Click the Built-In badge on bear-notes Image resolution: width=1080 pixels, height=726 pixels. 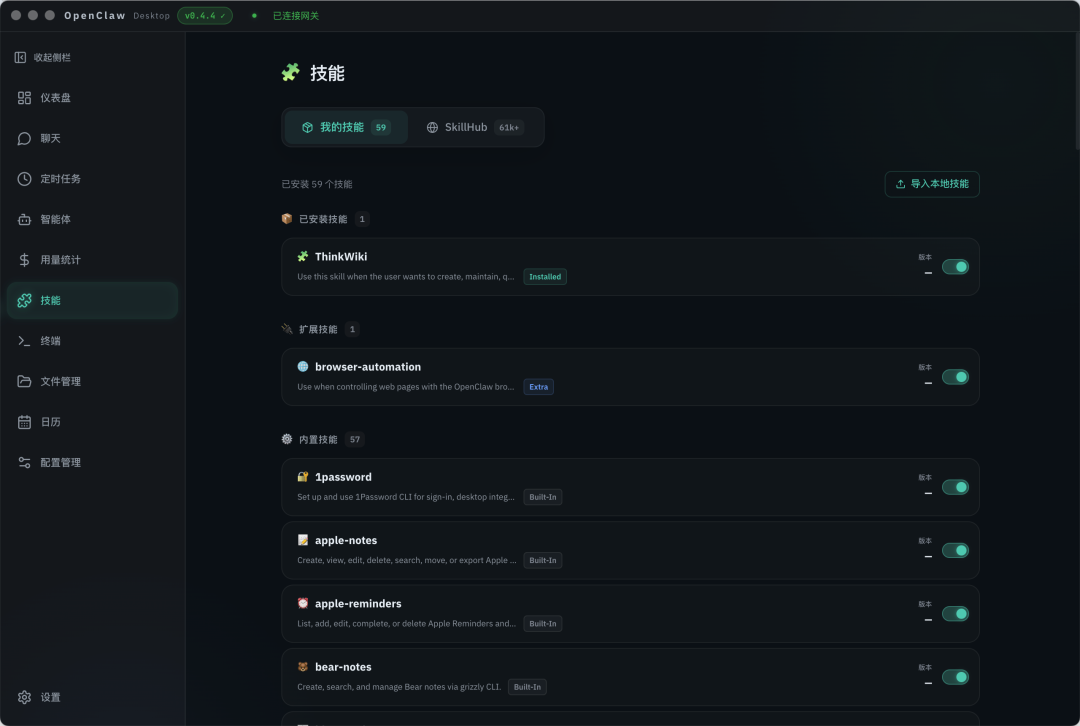pos(527,687)
